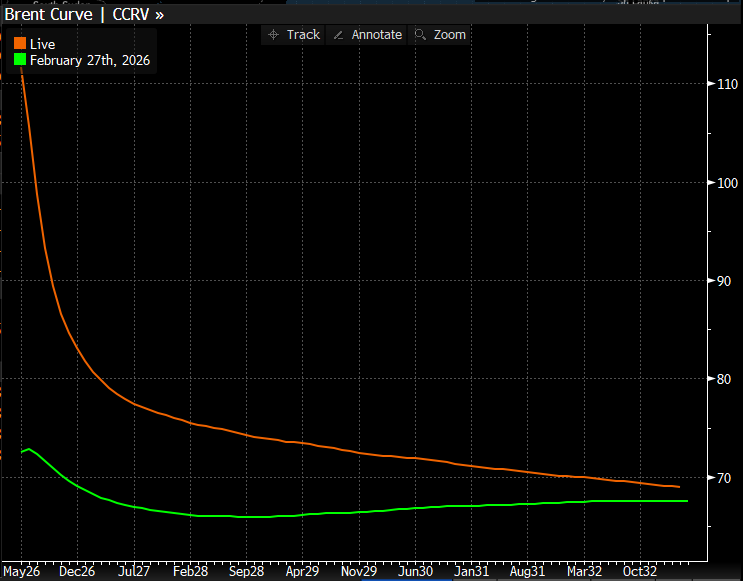Select the February 27th, 2026 legend label
The image size is (743, 581).
90,60
